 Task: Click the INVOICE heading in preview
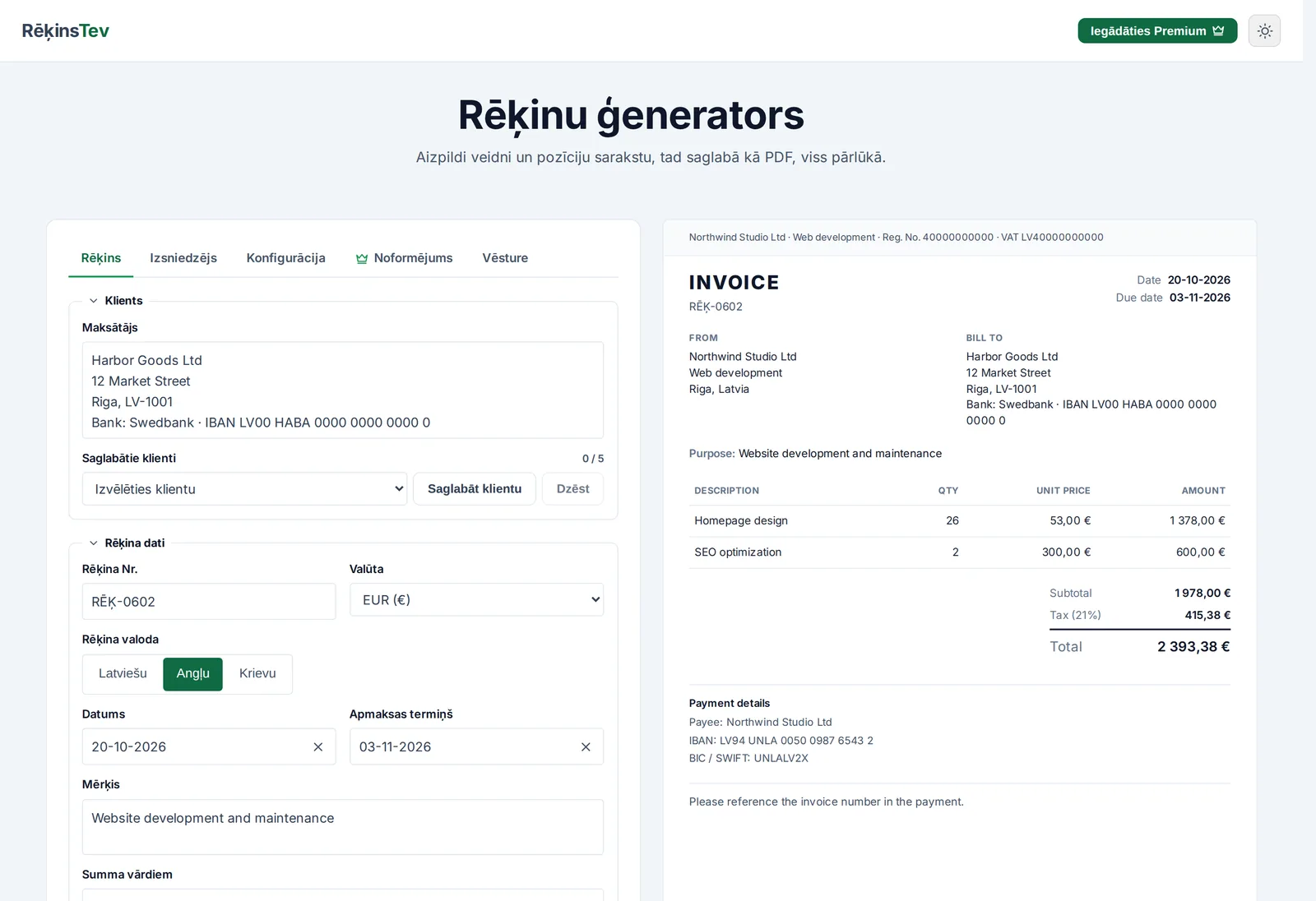click(734, 283)
